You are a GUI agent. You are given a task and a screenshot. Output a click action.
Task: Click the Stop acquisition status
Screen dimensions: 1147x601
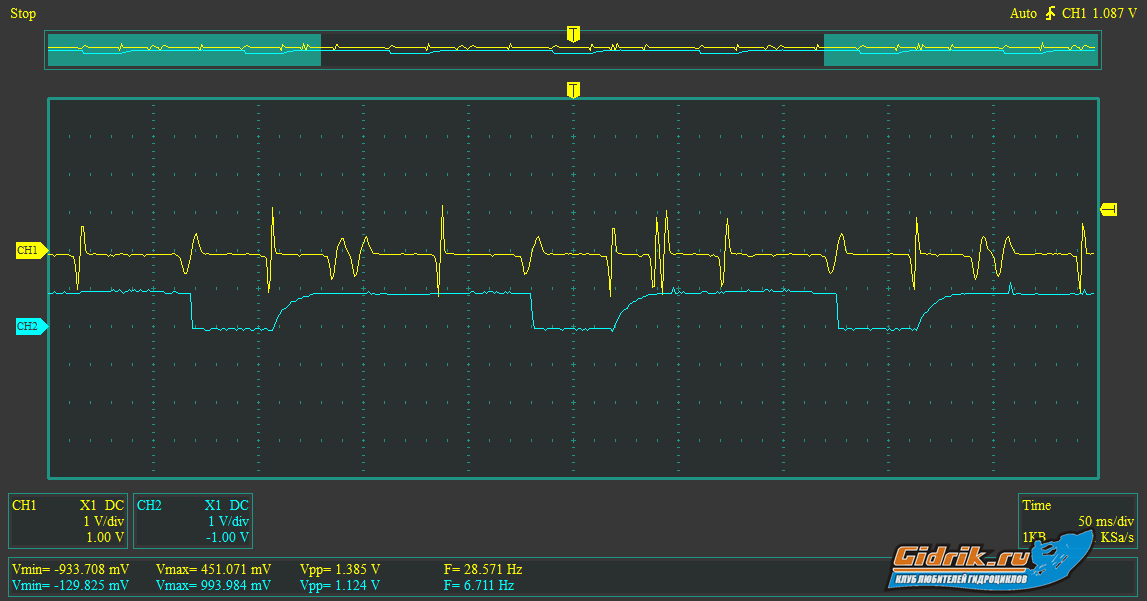(23, 14)
